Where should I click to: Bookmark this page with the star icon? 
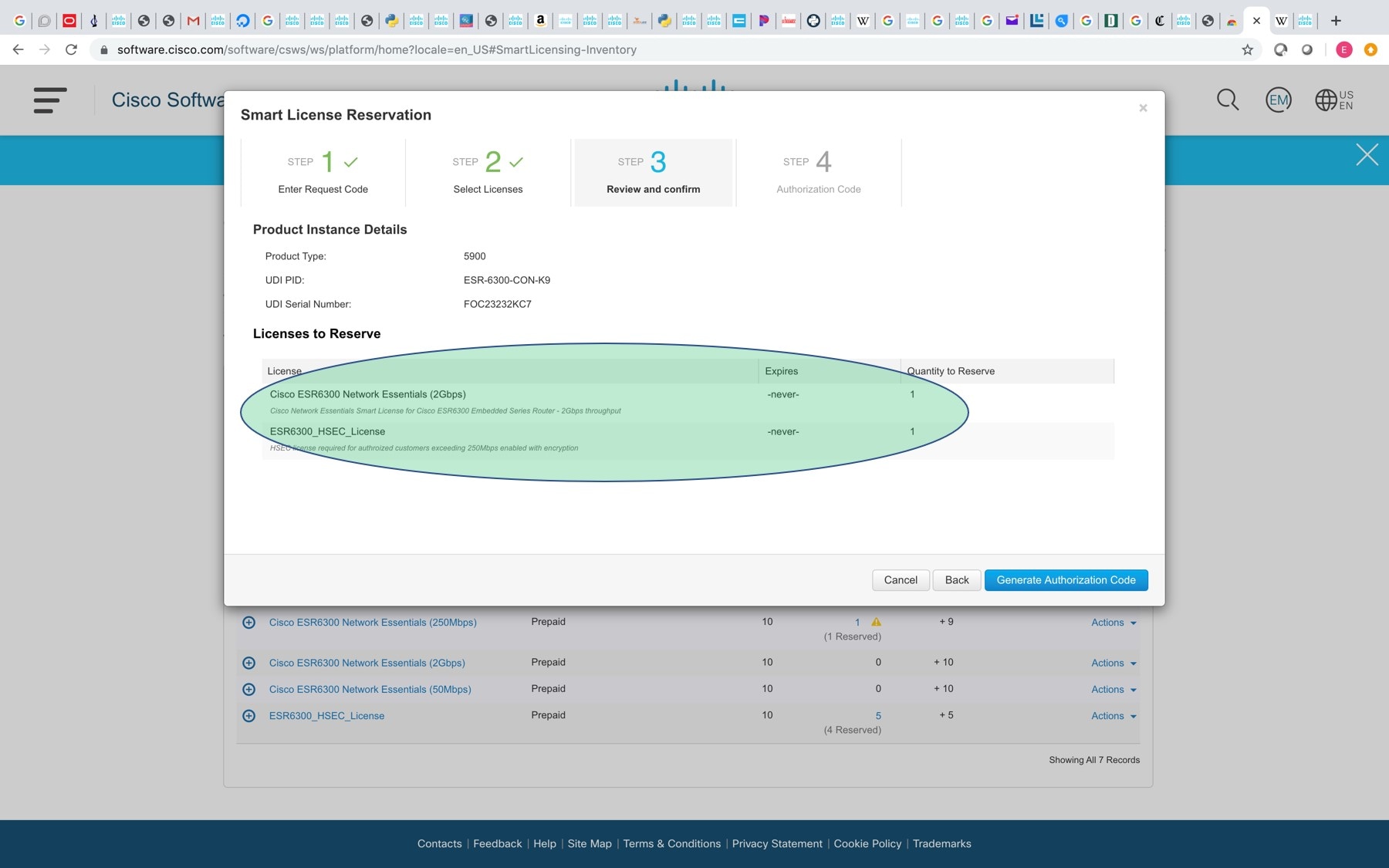(x=1247, y=49)
